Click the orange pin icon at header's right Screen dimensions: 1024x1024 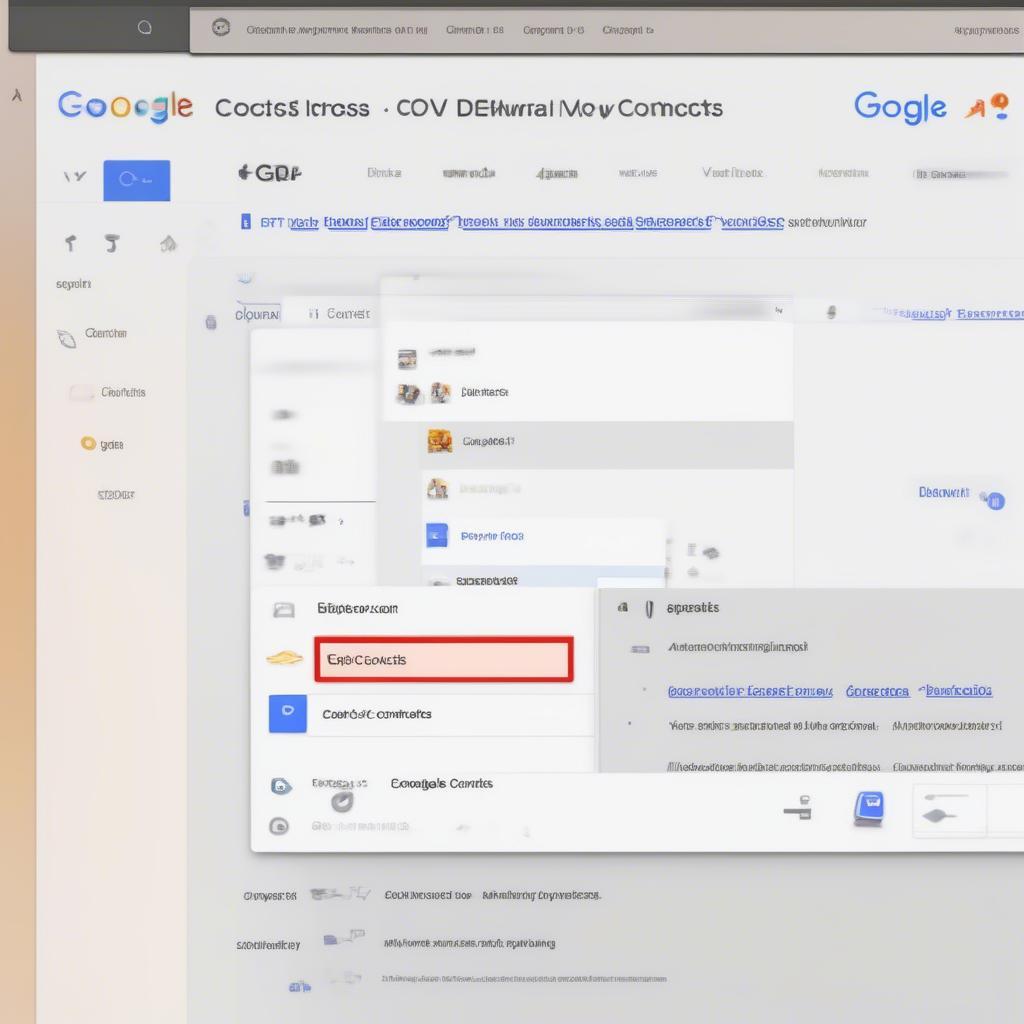click(x=999, y=106)
